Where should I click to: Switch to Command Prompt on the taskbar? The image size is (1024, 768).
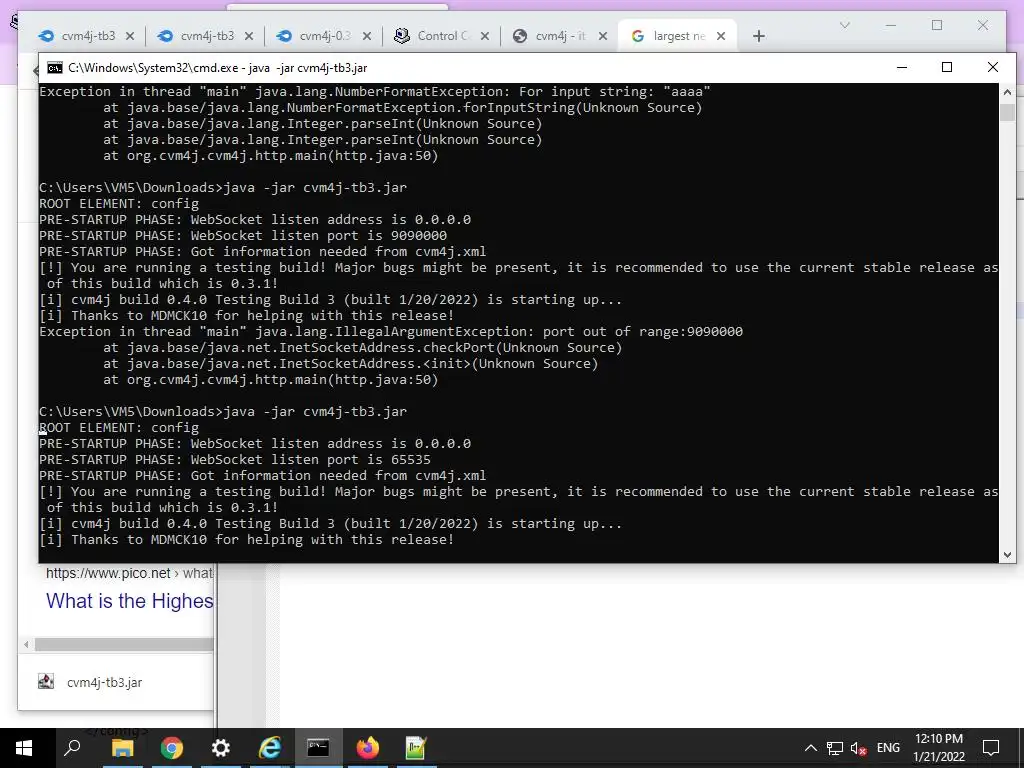pos(318,748)
